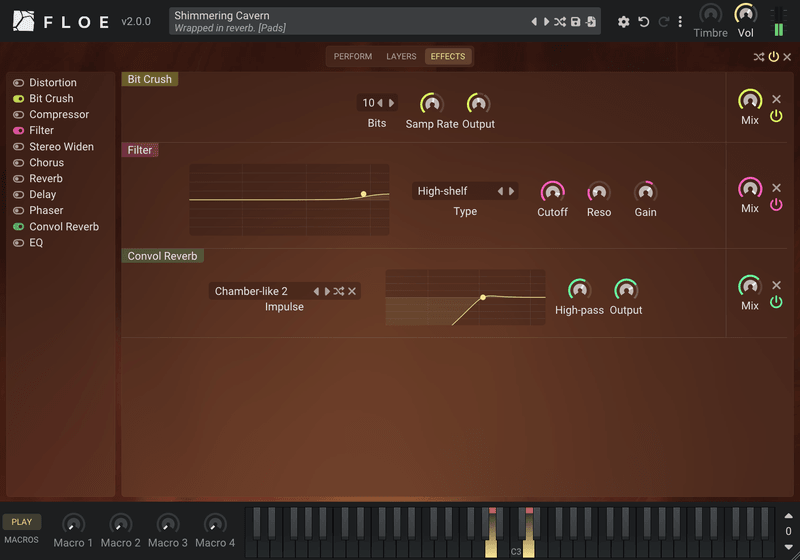
Task: Click the Play button at bottom left
Action: [x=22, y=522]
